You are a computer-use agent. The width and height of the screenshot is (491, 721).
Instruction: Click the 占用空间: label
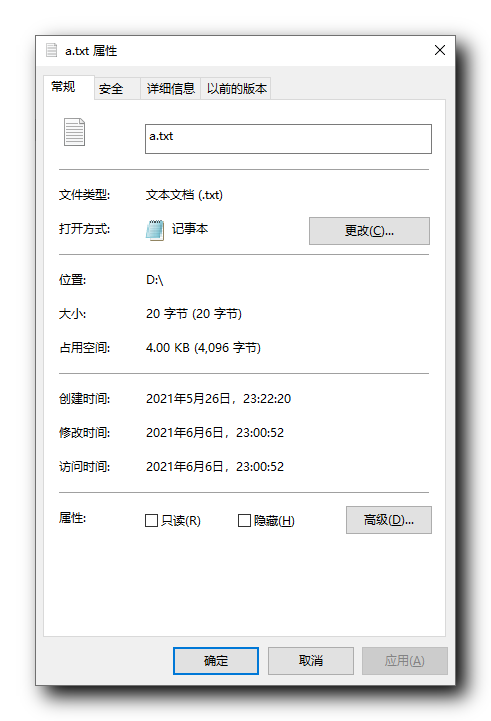pyautogui.click(x=84, y=348)
